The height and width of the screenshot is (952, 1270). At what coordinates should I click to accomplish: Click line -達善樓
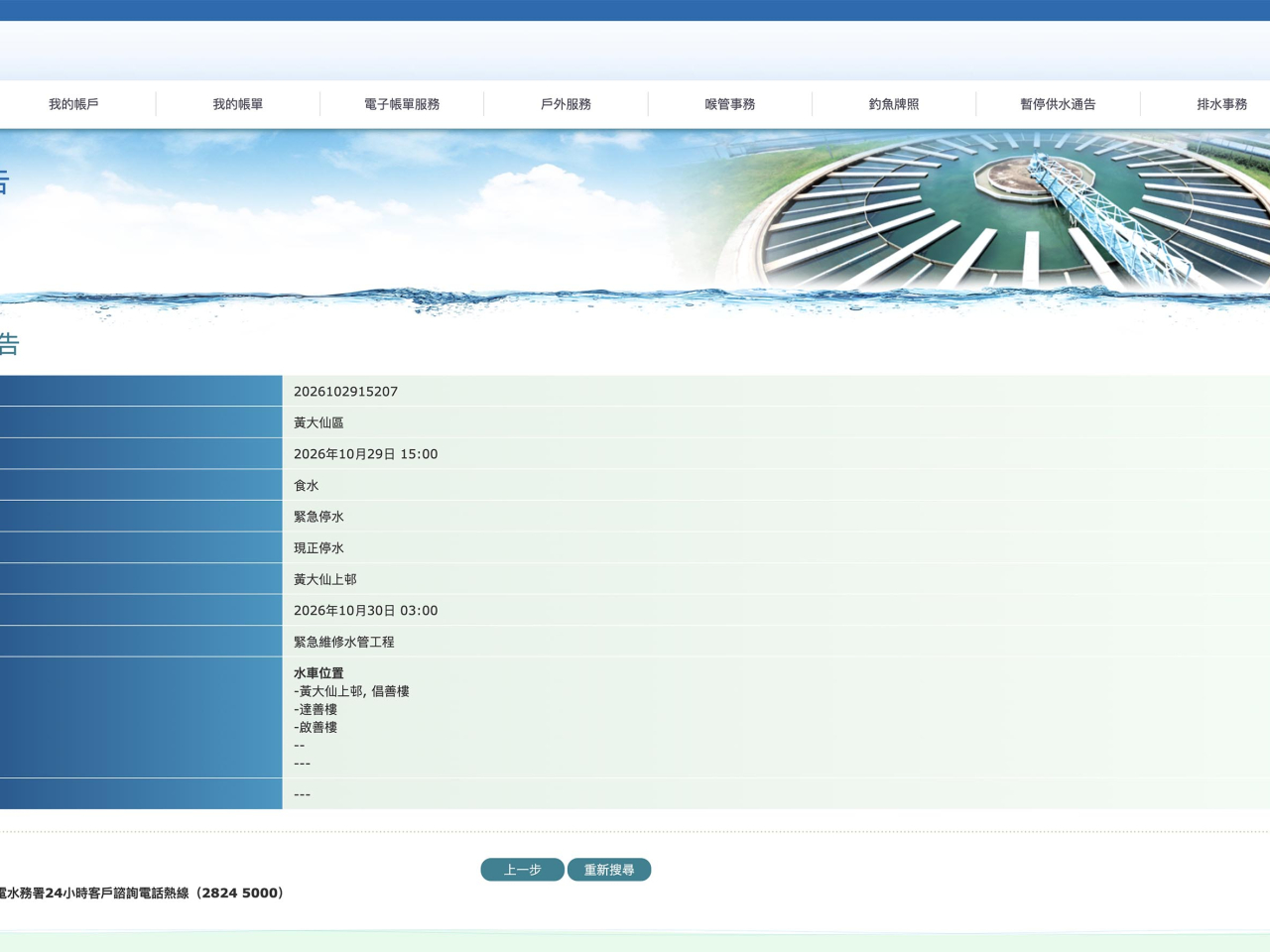(x=316, y=709)
